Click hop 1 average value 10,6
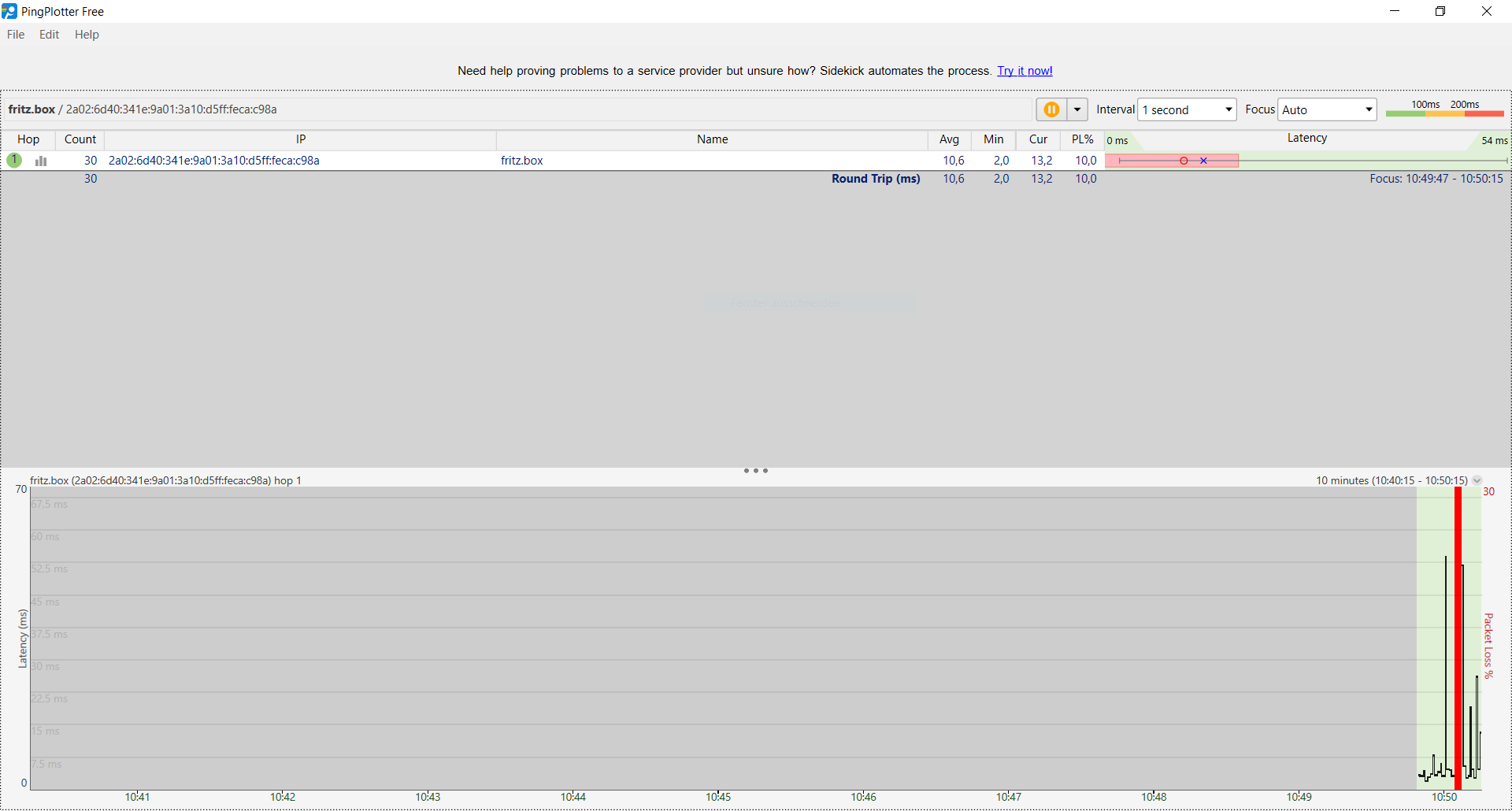Viewport: 1512px width, 811px height. 954,161
